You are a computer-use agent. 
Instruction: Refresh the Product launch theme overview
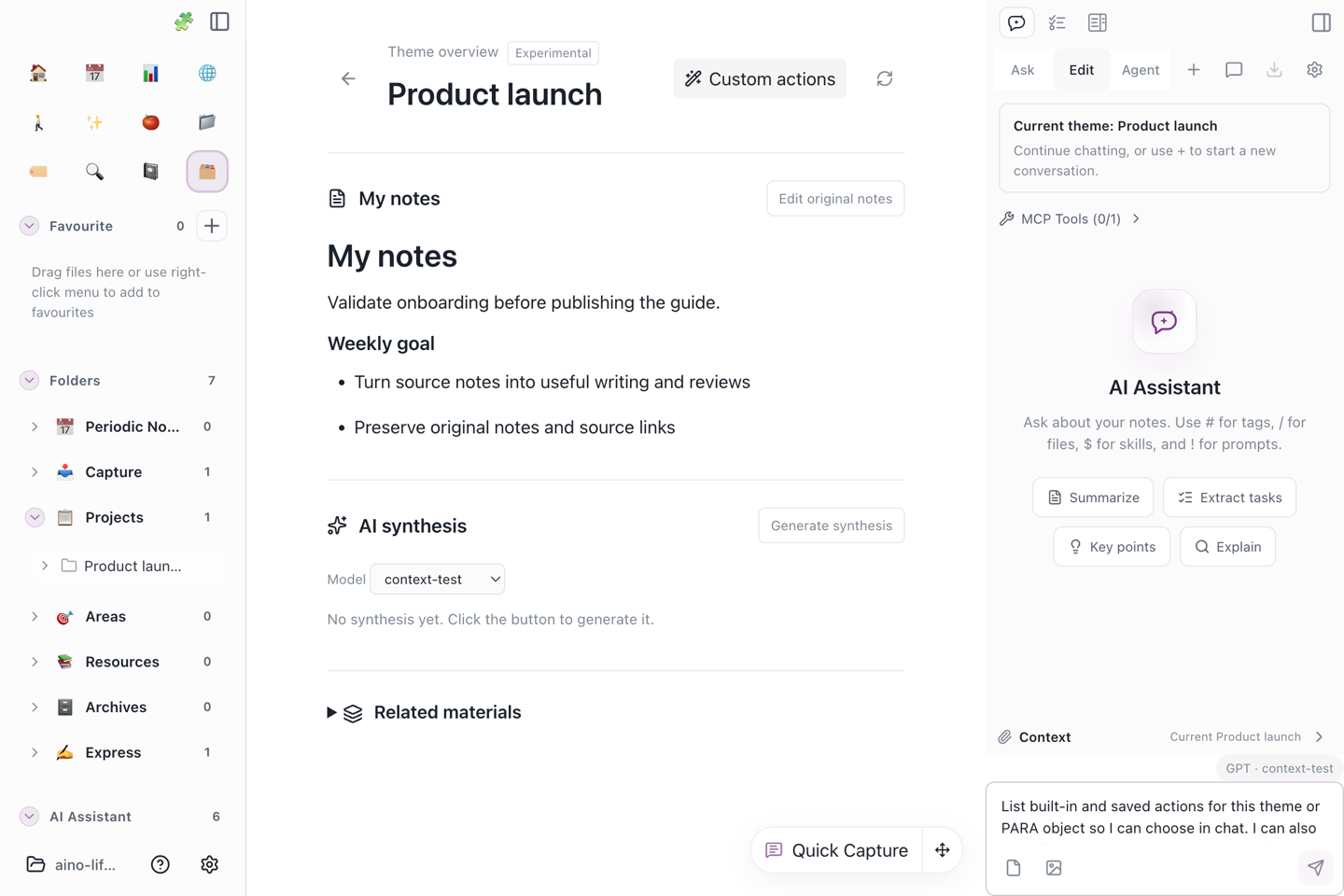885,79
